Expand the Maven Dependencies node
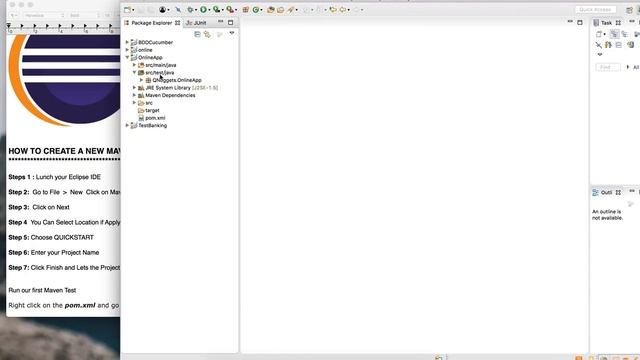 point(134,95)
